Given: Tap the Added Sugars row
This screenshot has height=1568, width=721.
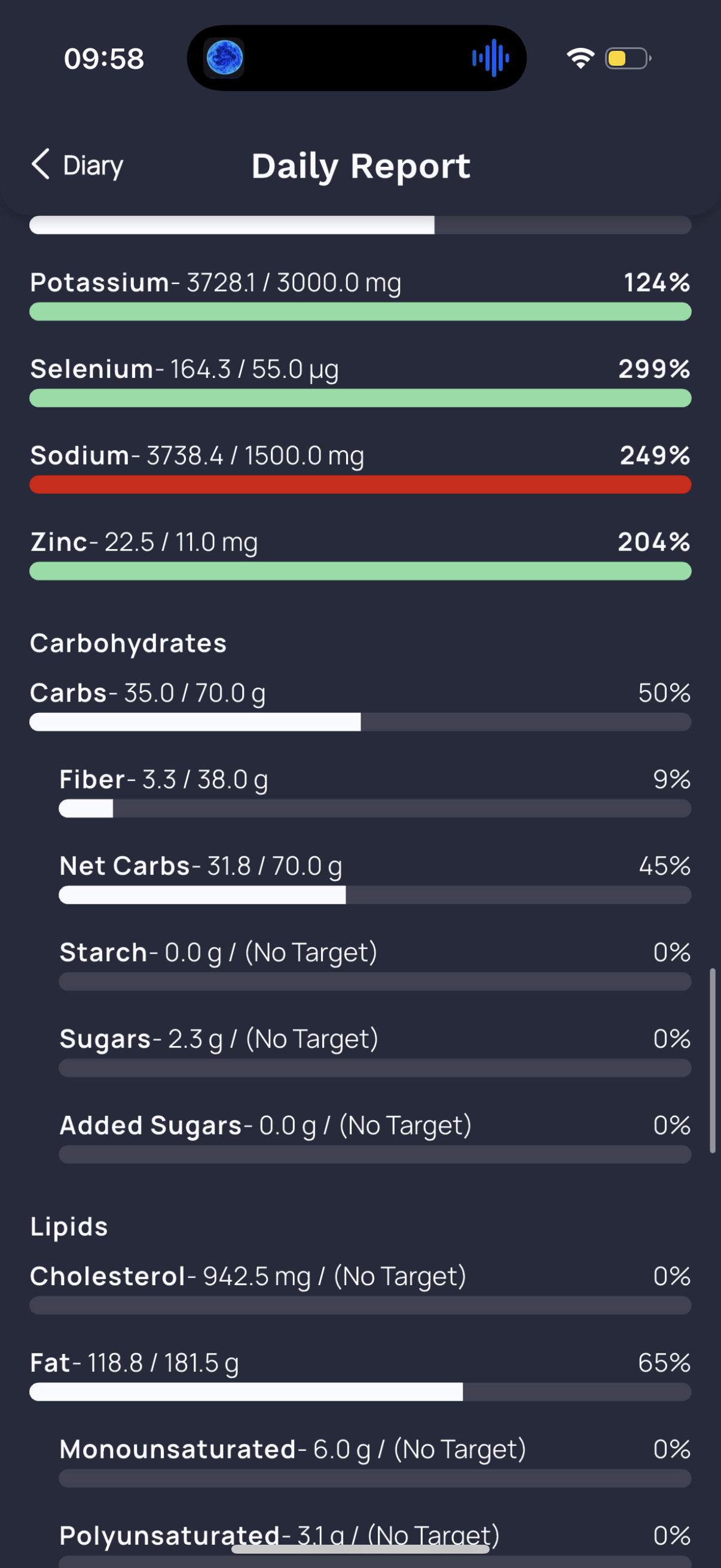Looking at the screenshot, I should tap(375, 1137).
